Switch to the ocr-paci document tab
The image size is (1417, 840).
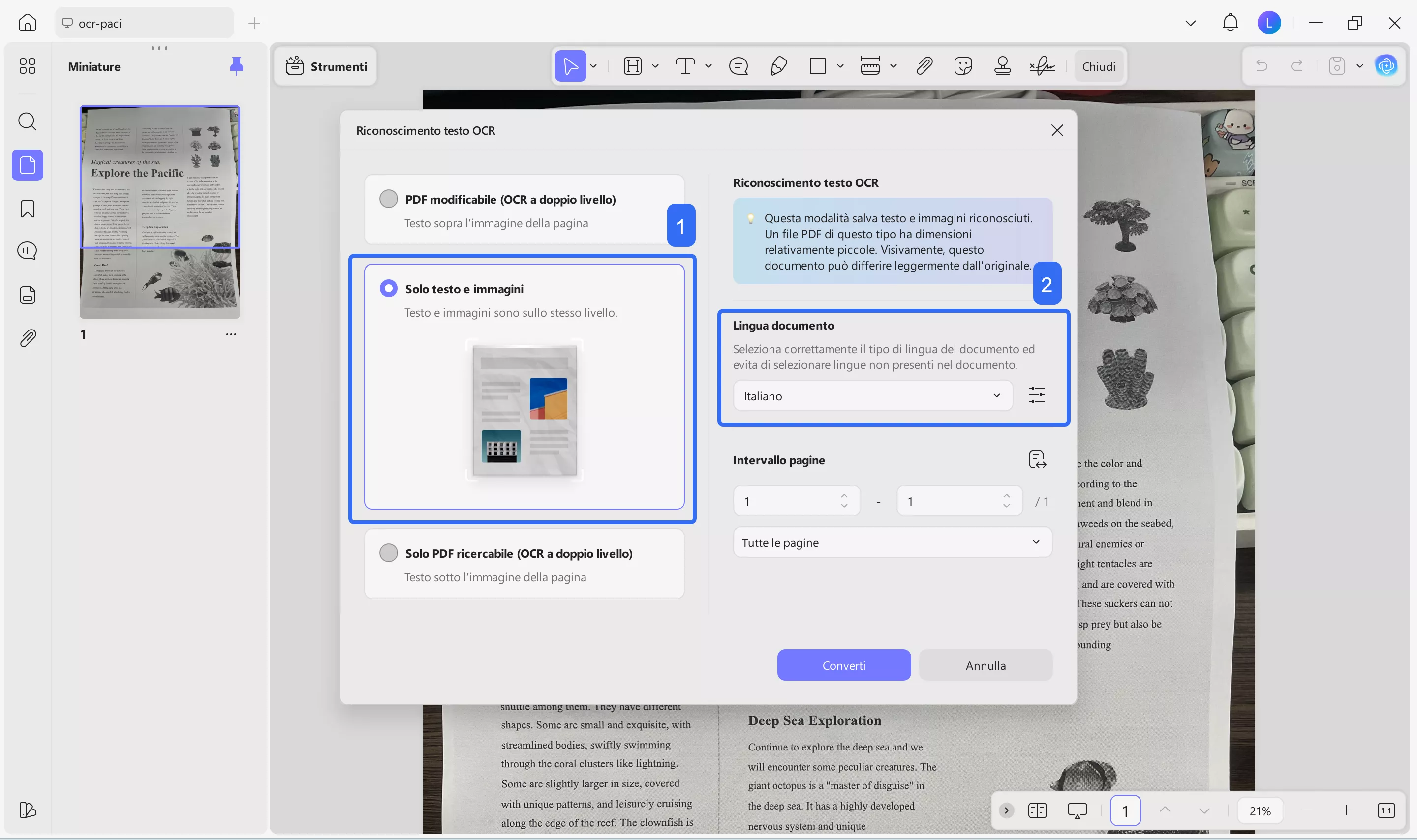[x=144, y=23]
